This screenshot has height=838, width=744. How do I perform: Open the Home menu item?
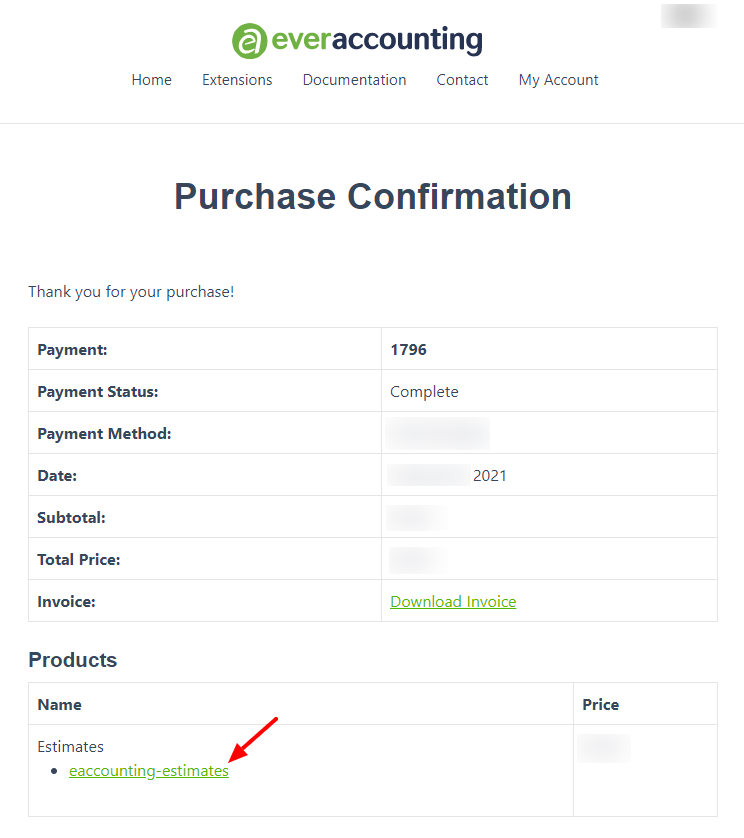(152, 80)
